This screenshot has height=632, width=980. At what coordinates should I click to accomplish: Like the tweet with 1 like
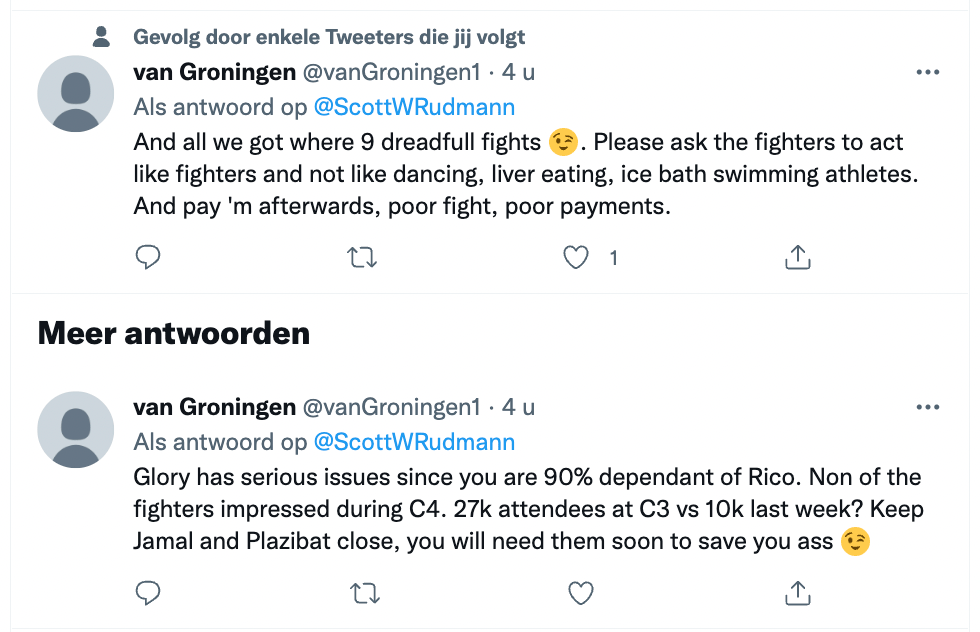coord(576,258)
